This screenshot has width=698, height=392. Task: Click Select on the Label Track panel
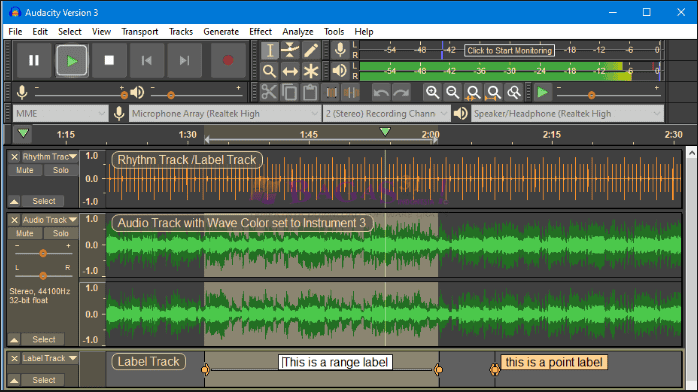44,380
